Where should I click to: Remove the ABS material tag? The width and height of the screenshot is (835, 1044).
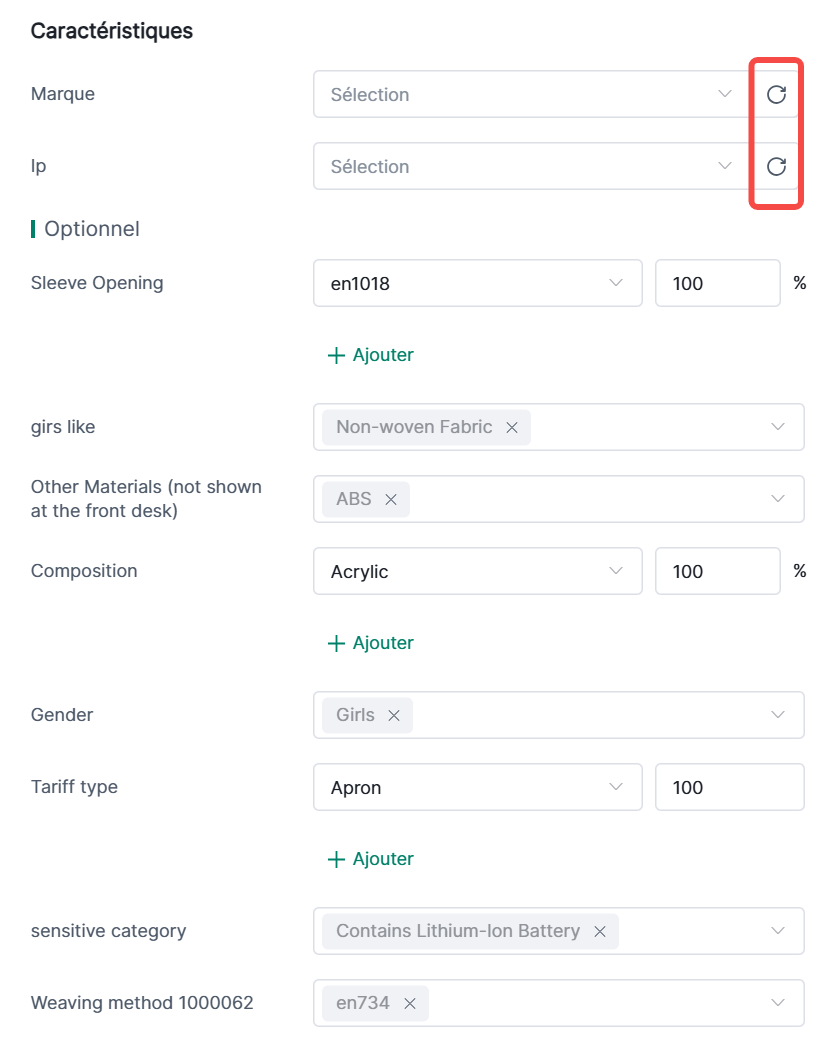(391, 500)
